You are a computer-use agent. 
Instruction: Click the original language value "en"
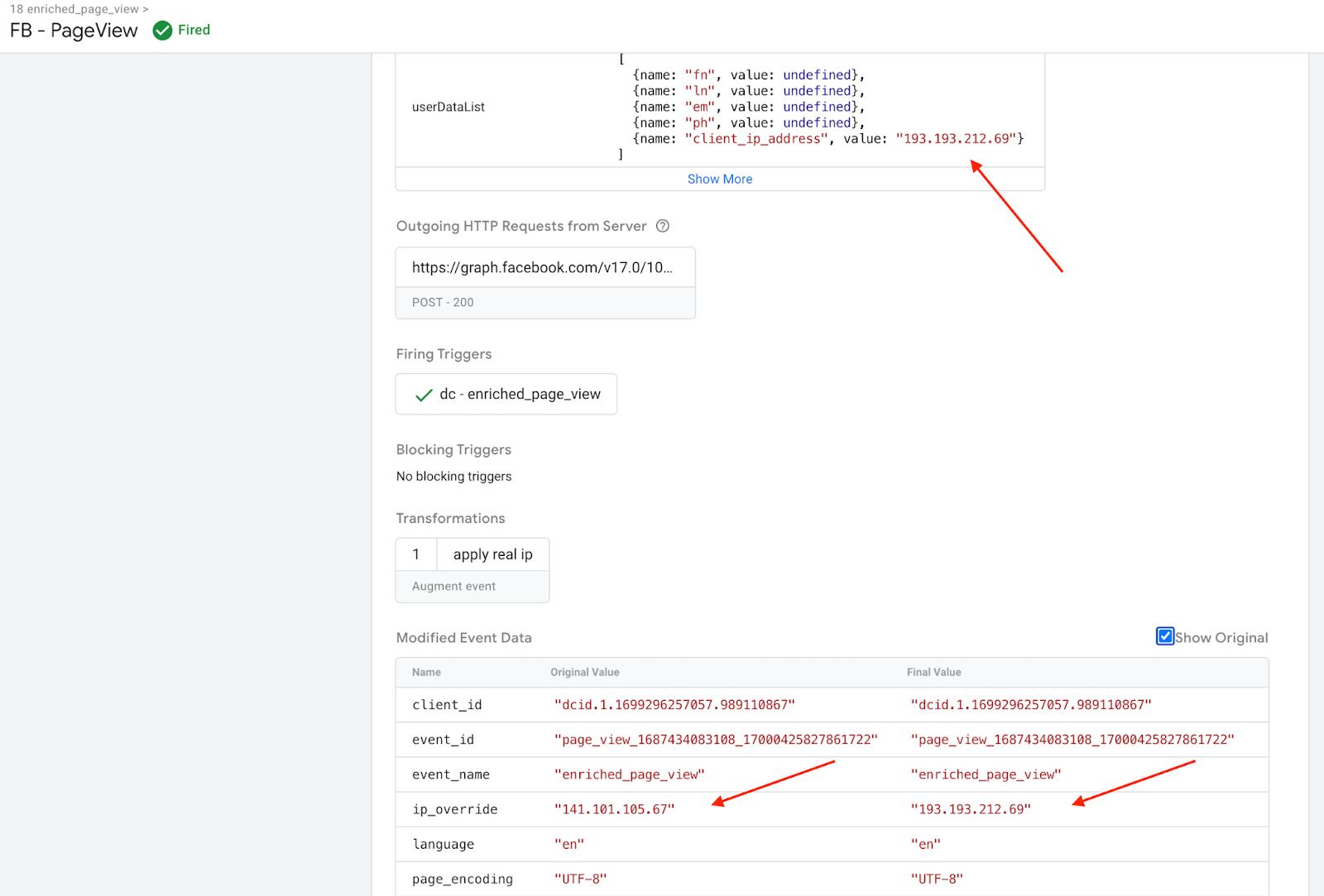pos(569,844)
